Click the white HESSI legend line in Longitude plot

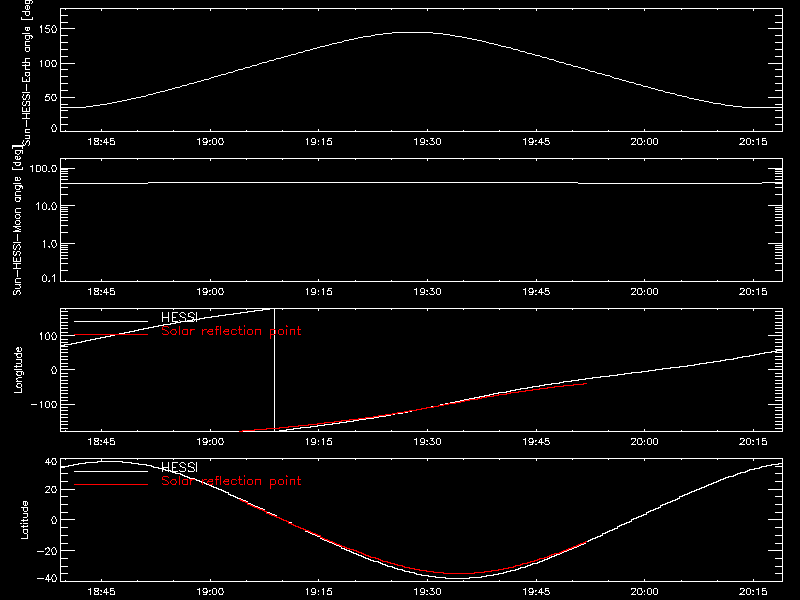click(111, 321)
